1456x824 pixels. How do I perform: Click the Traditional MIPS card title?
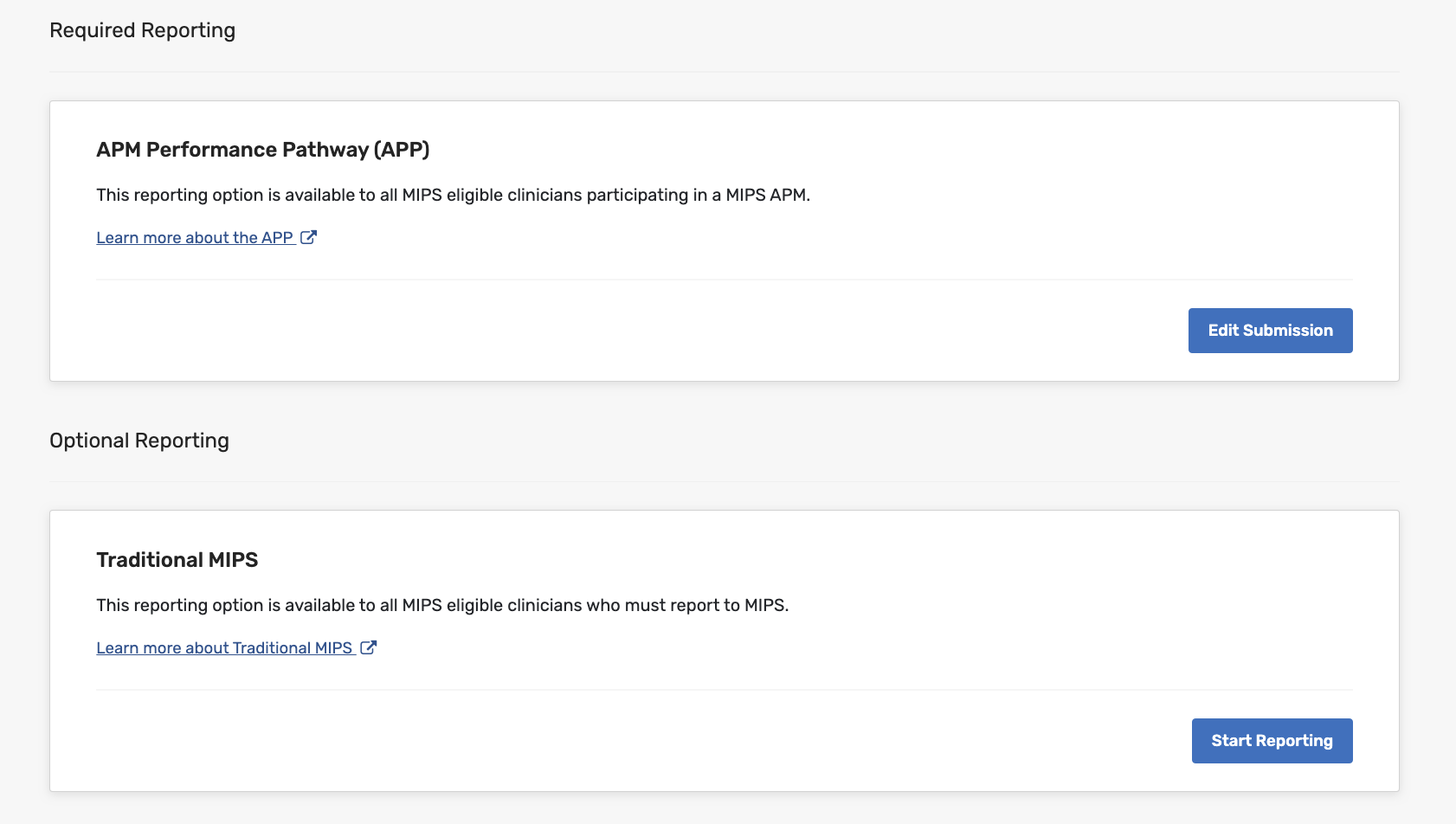(x=177, y=560)
